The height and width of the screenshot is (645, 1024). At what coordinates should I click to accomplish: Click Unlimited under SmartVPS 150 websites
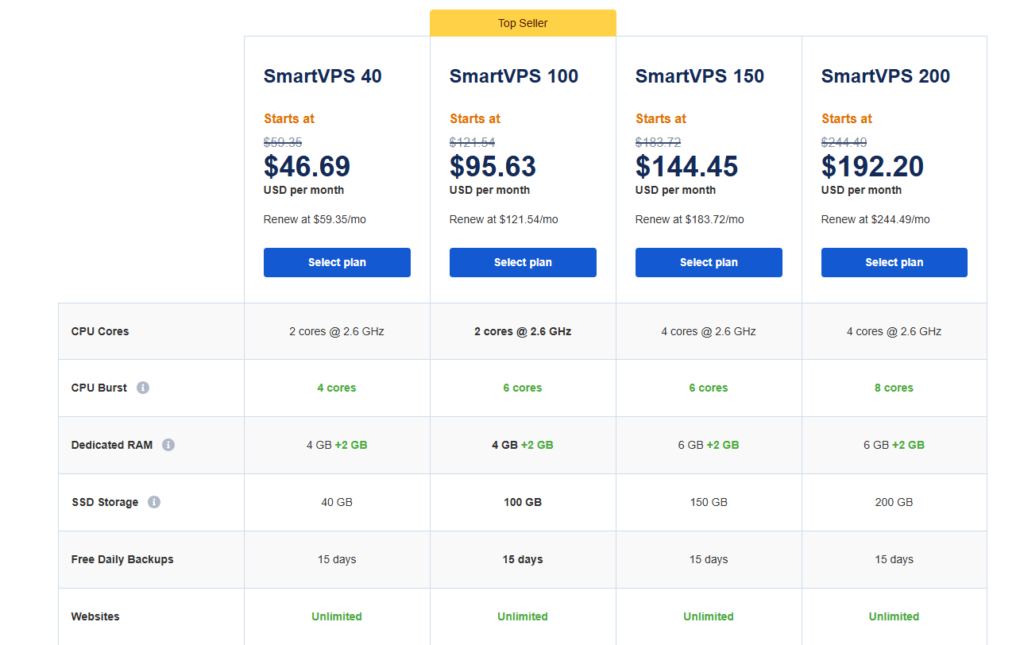pos(708,616)
